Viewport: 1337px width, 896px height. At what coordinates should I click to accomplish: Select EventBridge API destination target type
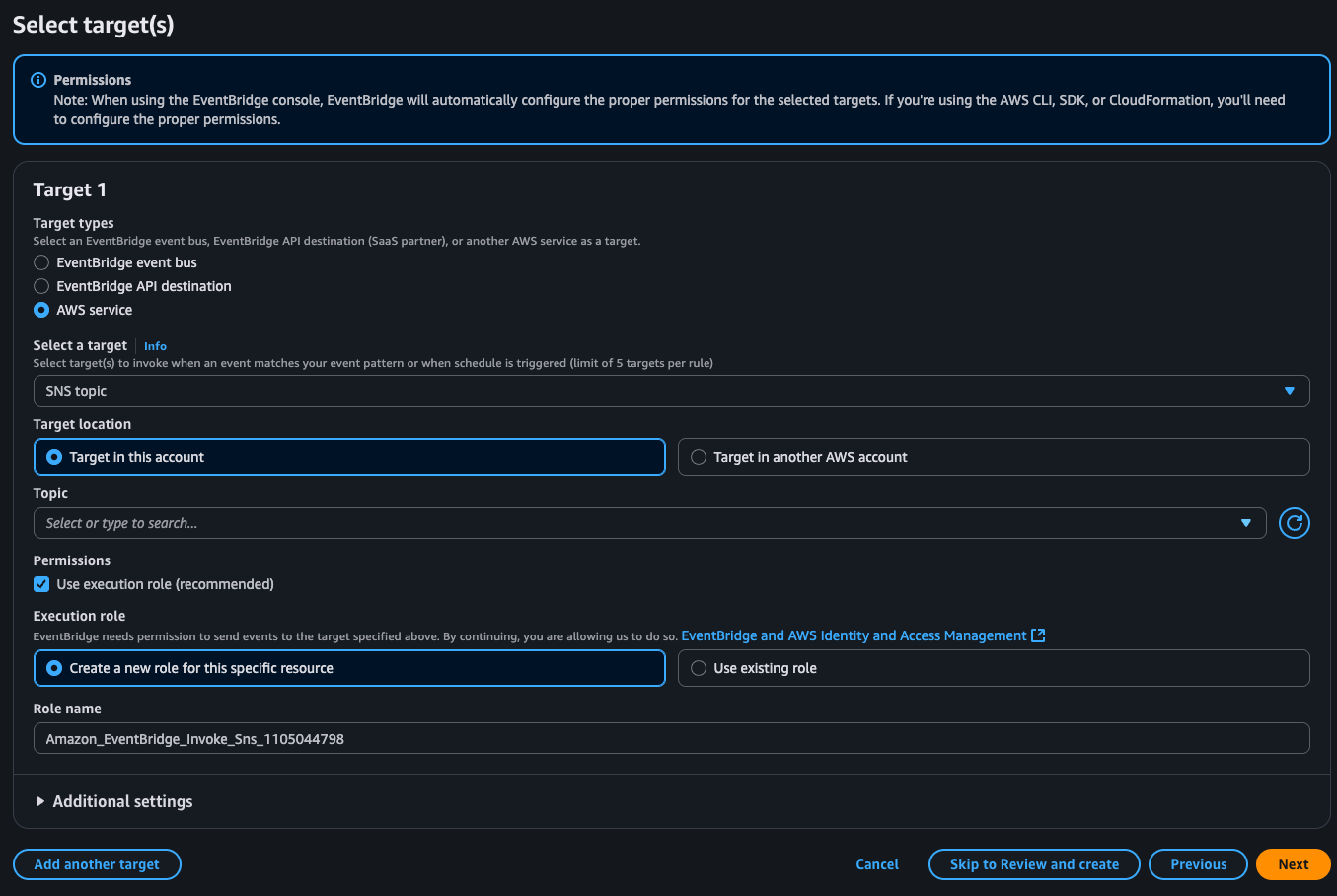tap(41, 286)
